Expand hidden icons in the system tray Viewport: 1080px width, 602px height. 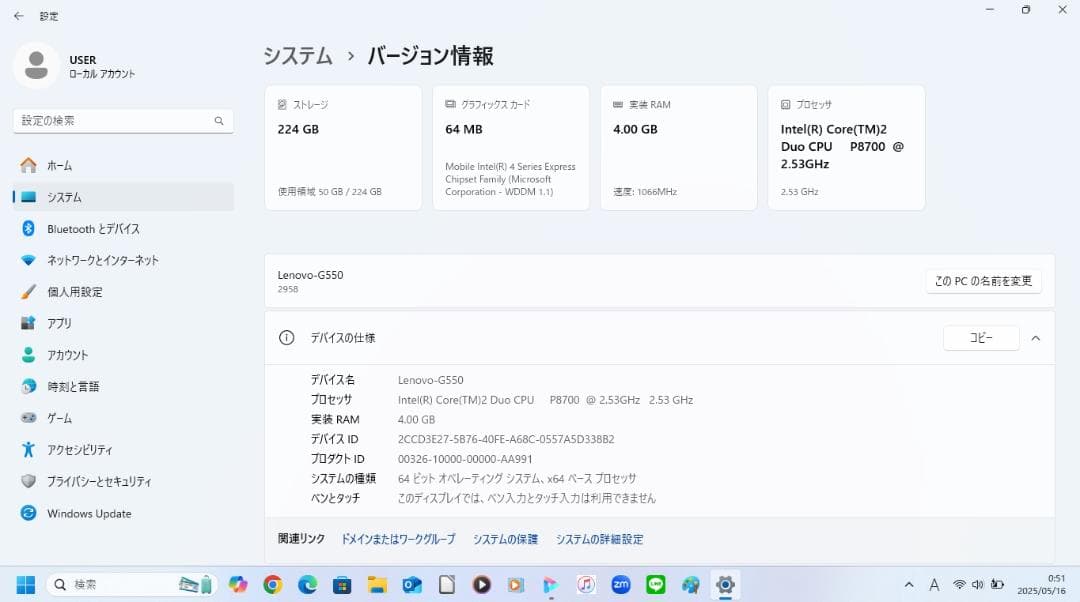coord(908,584)
